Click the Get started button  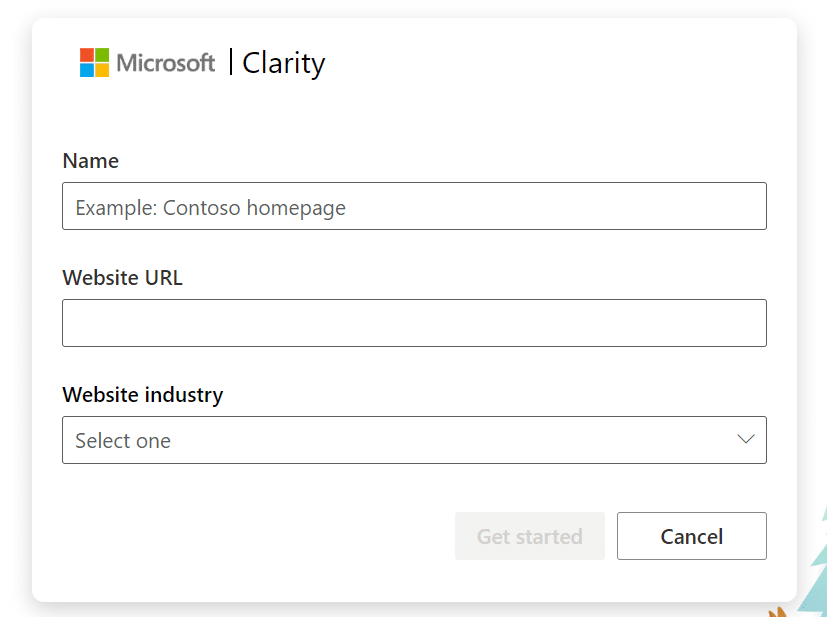[x=530, y=536]
